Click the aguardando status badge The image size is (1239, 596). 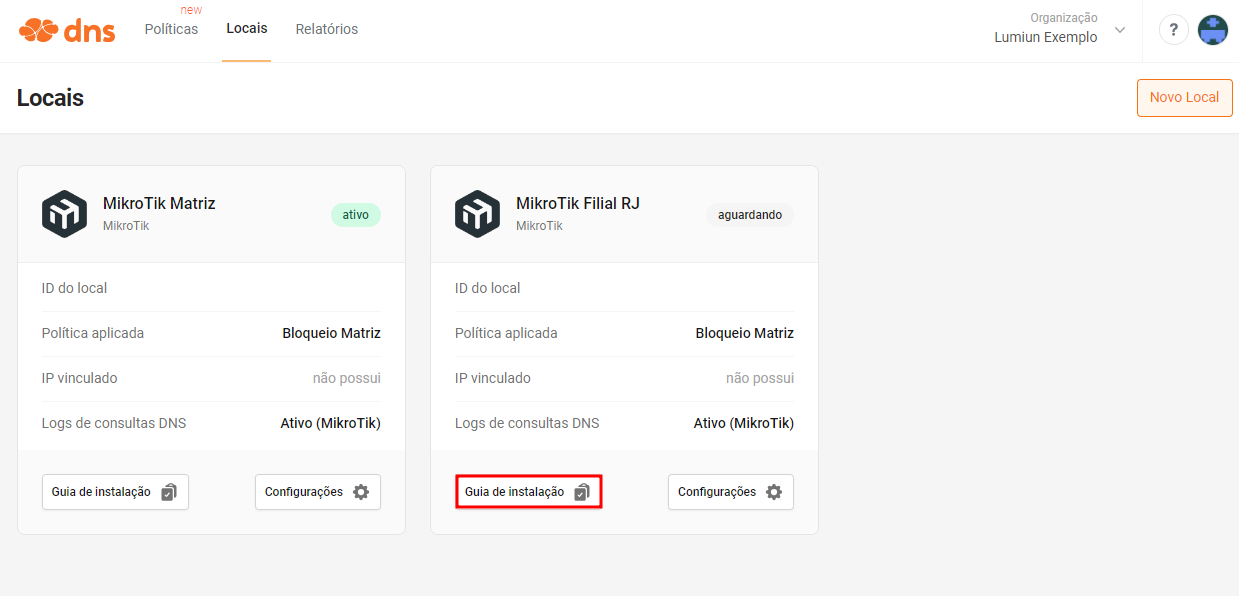[750, 215]
